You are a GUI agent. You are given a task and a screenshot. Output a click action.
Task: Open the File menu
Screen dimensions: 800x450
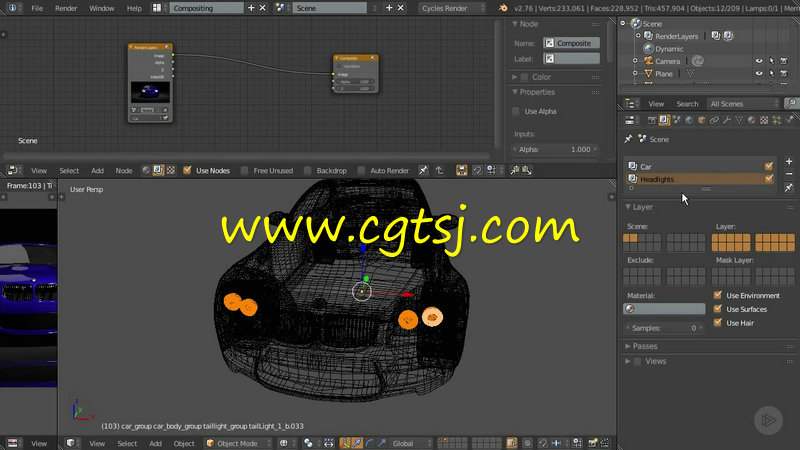click(x=37, y=8)
